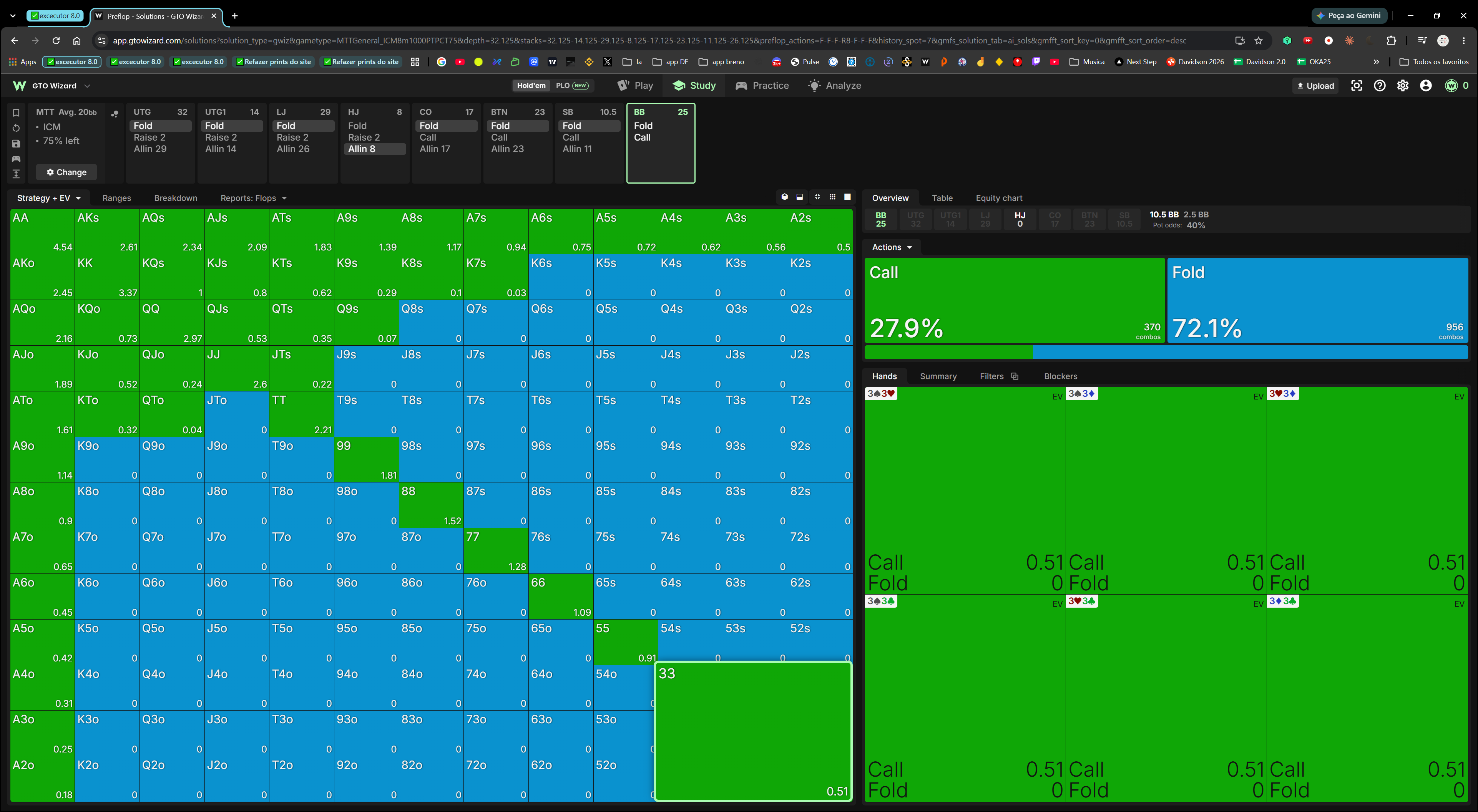Screen dimensions: 1478x812
Task: Click the Filters copy icon
Action: pos(1015,376)
